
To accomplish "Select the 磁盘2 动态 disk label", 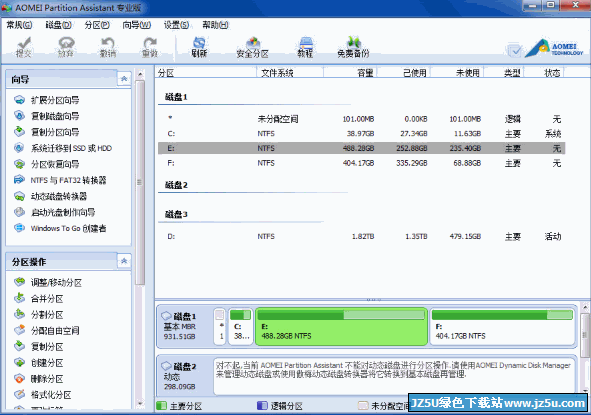I will click(x=184, y=376).
